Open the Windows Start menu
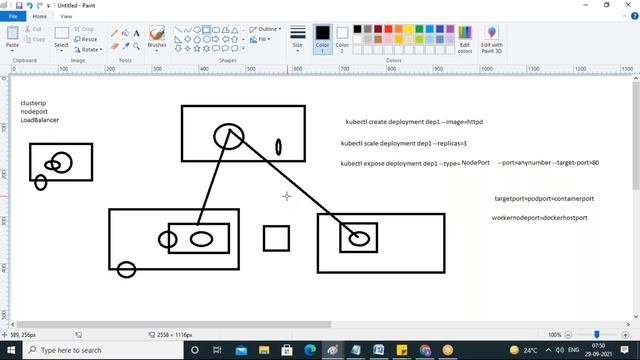The width and height of the screenshot is (640, 360). pos(11,350)
